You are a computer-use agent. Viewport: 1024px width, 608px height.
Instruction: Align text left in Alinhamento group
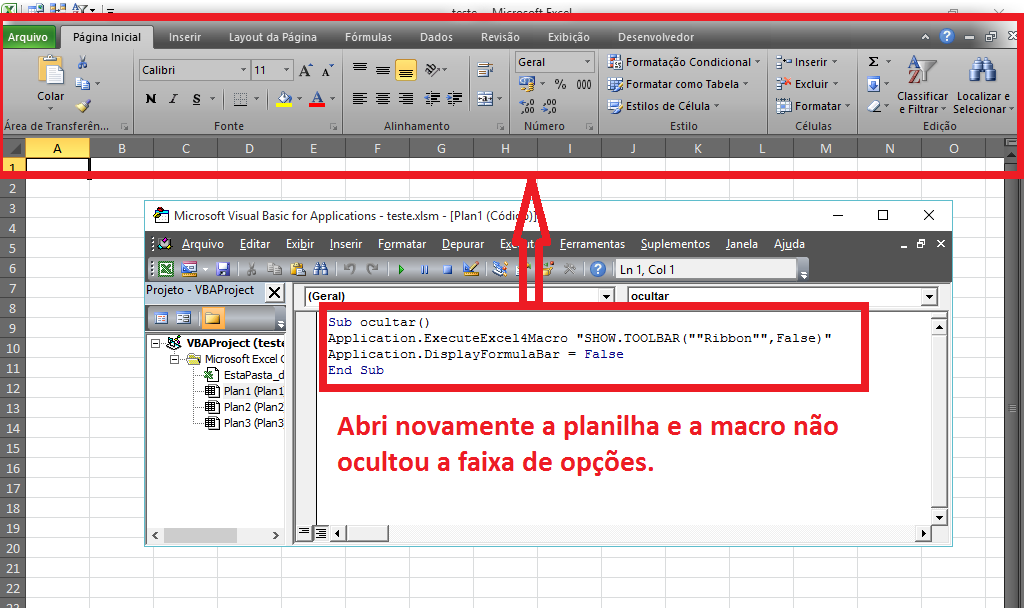(x=360, y=99)
